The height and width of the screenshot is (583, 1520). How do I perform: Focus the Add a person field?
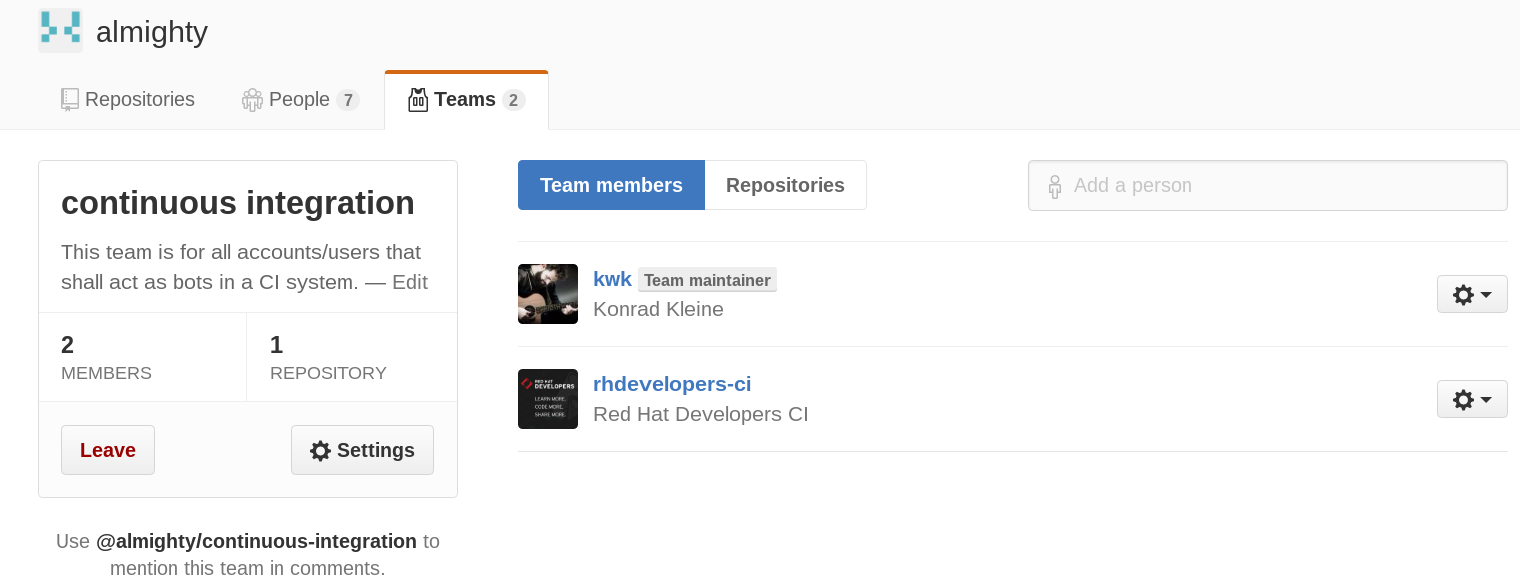pyautogui.click(x=1268, y=185)
